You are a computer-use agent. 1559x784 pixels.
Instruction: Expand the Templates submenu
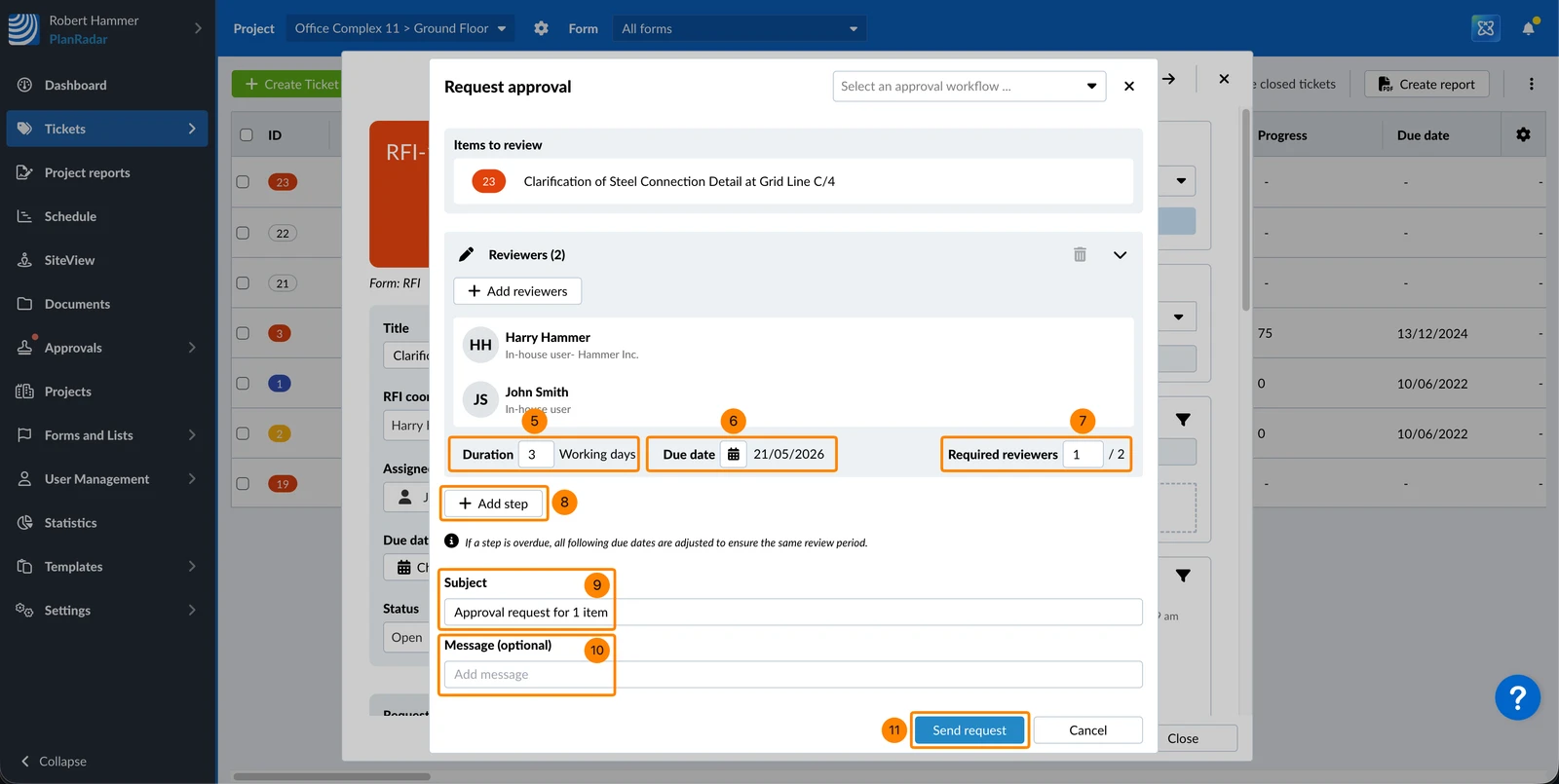(x=192, y=567)
